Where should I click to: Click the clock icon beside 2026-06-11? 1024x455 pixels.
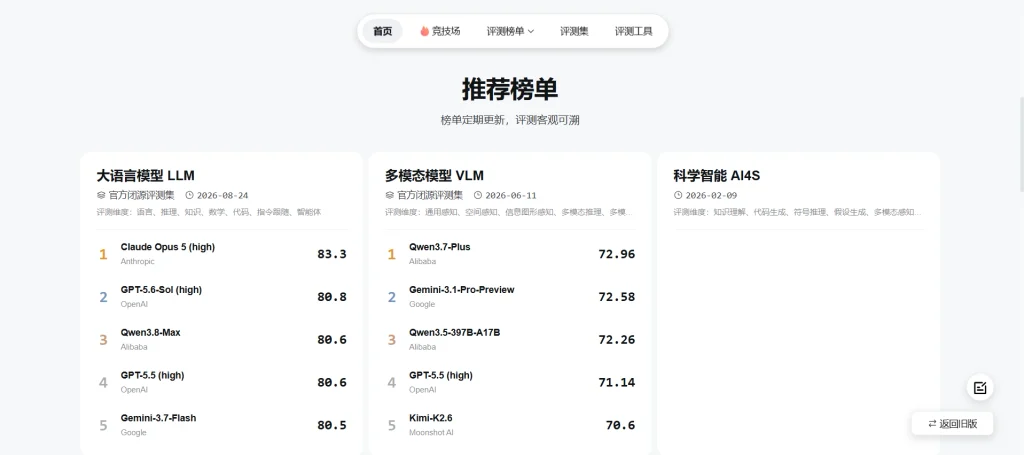[478, 195]
